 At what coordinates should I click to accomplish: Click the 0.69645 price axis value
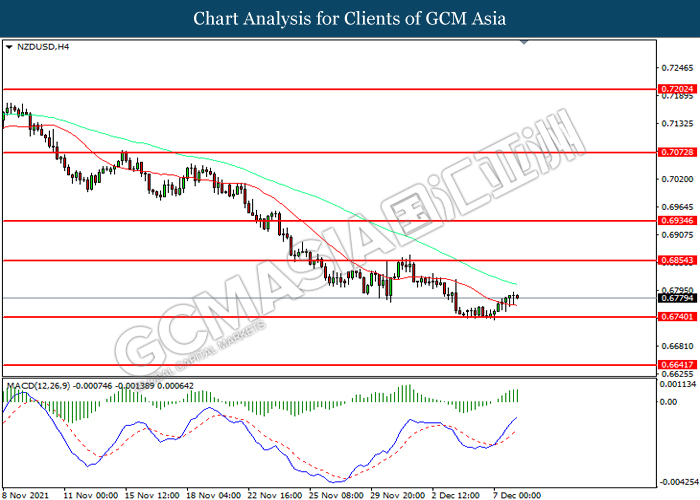point(677,207)
